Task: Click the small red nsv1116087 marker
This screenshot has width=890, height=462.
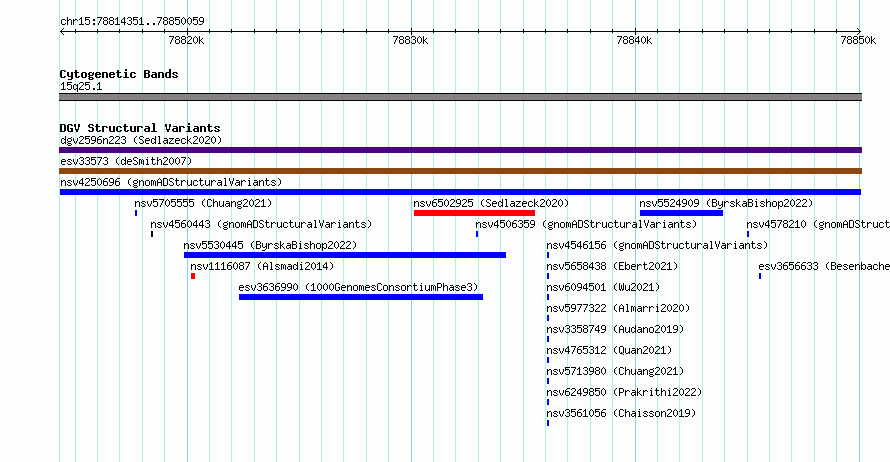Action: point(193,276)
